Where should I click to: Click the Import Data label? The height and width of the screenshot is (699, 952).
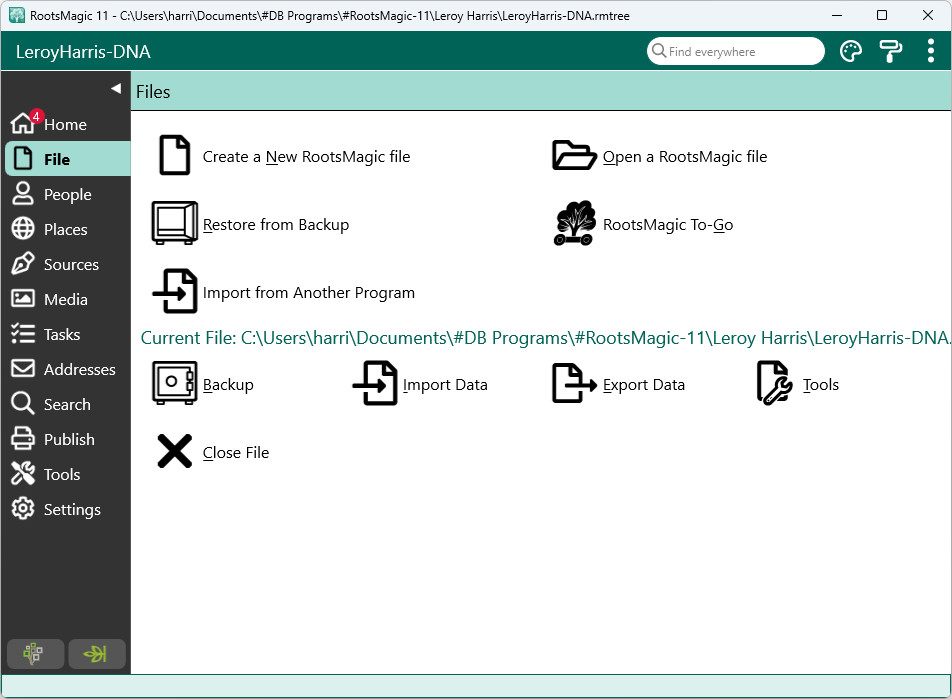(445, 385)
